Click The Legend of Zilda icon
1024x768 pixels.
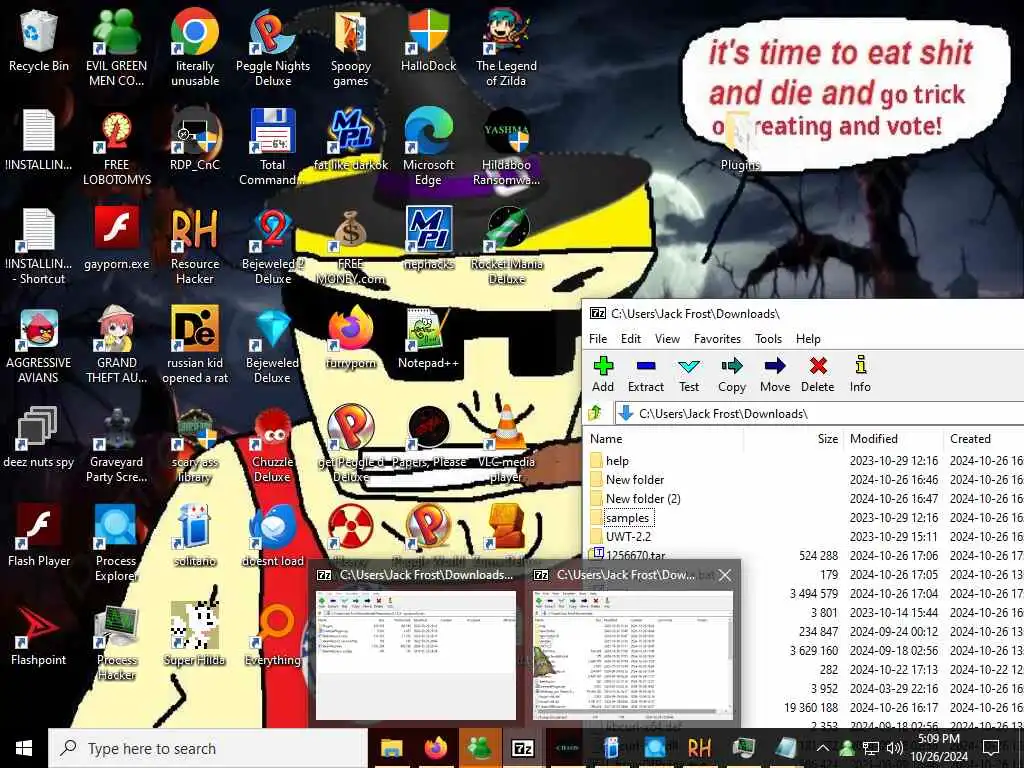506,47
